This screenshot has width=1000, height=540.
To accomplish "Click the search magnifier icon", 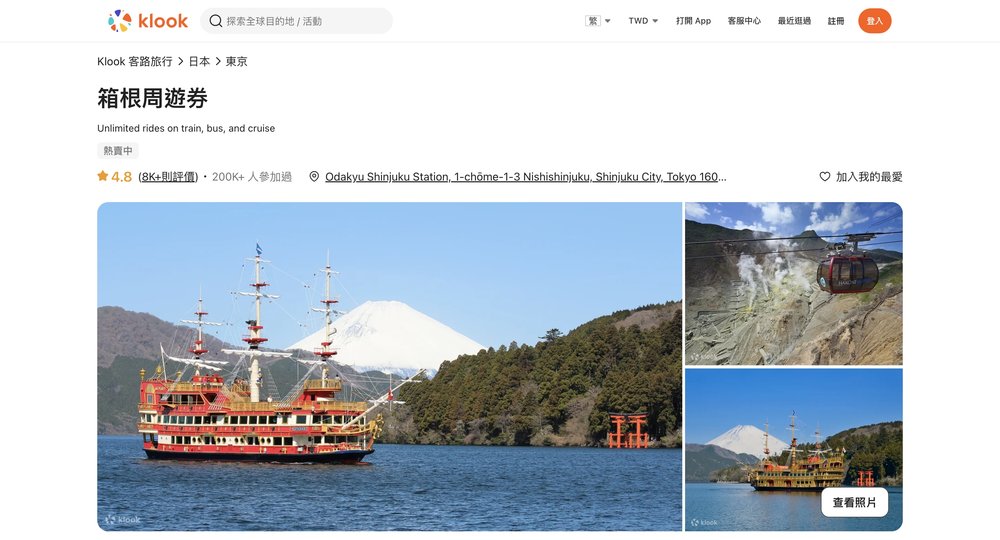I will coord(216,21).
